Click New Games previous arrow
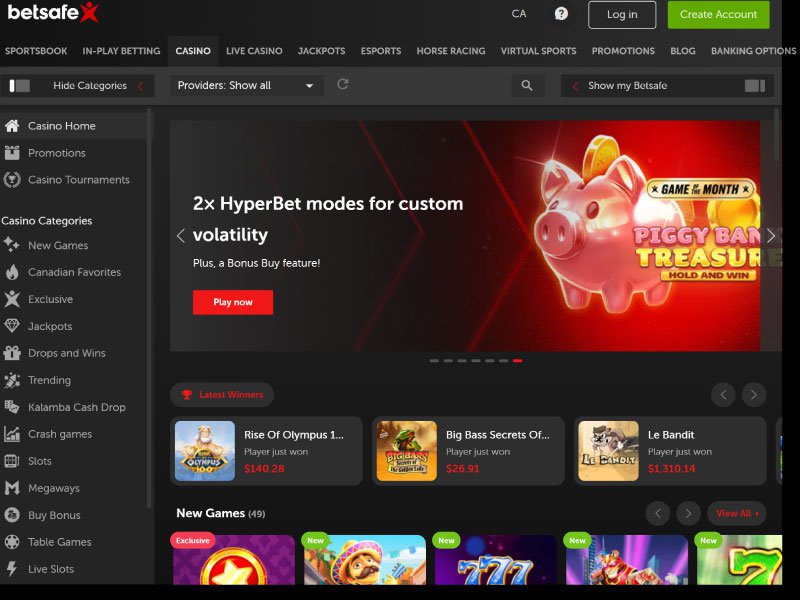Screen dimensions: 800x600 658,513
